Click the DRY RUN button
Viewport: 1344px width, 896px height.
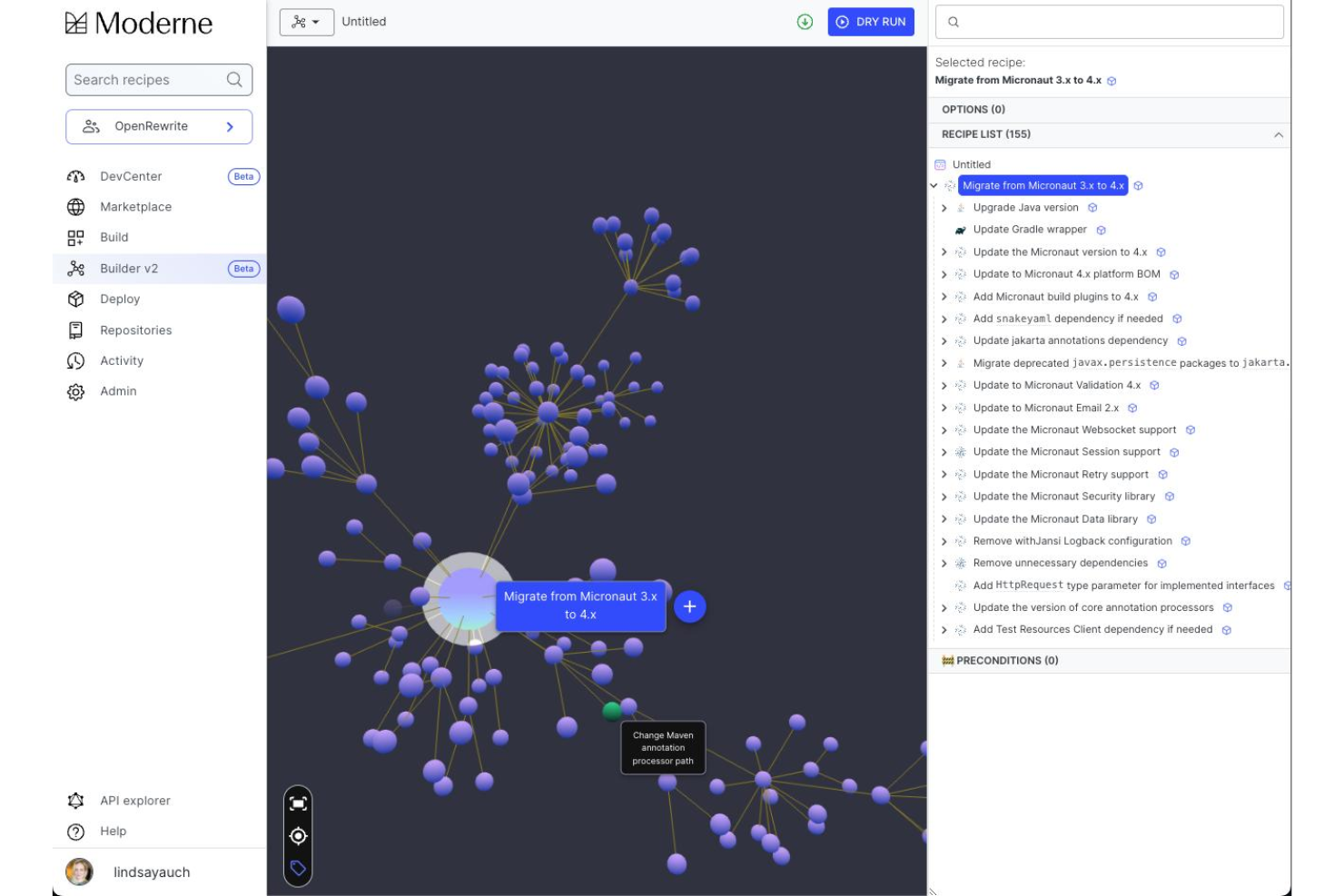pyautogui.click(x=871, y=22)
